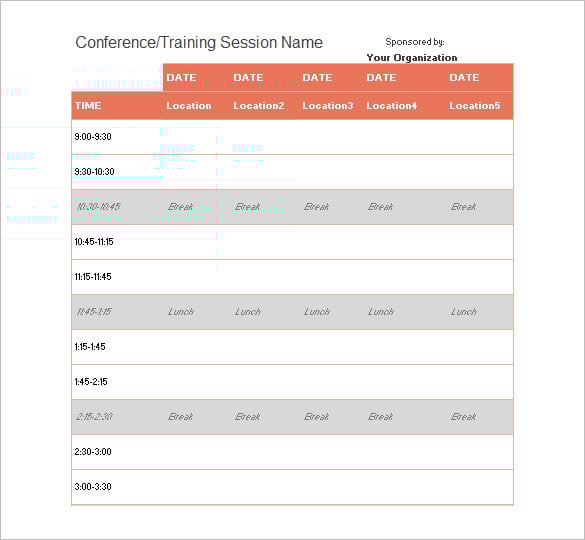Select the 1:15-1:45 time cell
Viewport: 585px width, 540px height.
point(90,347)
